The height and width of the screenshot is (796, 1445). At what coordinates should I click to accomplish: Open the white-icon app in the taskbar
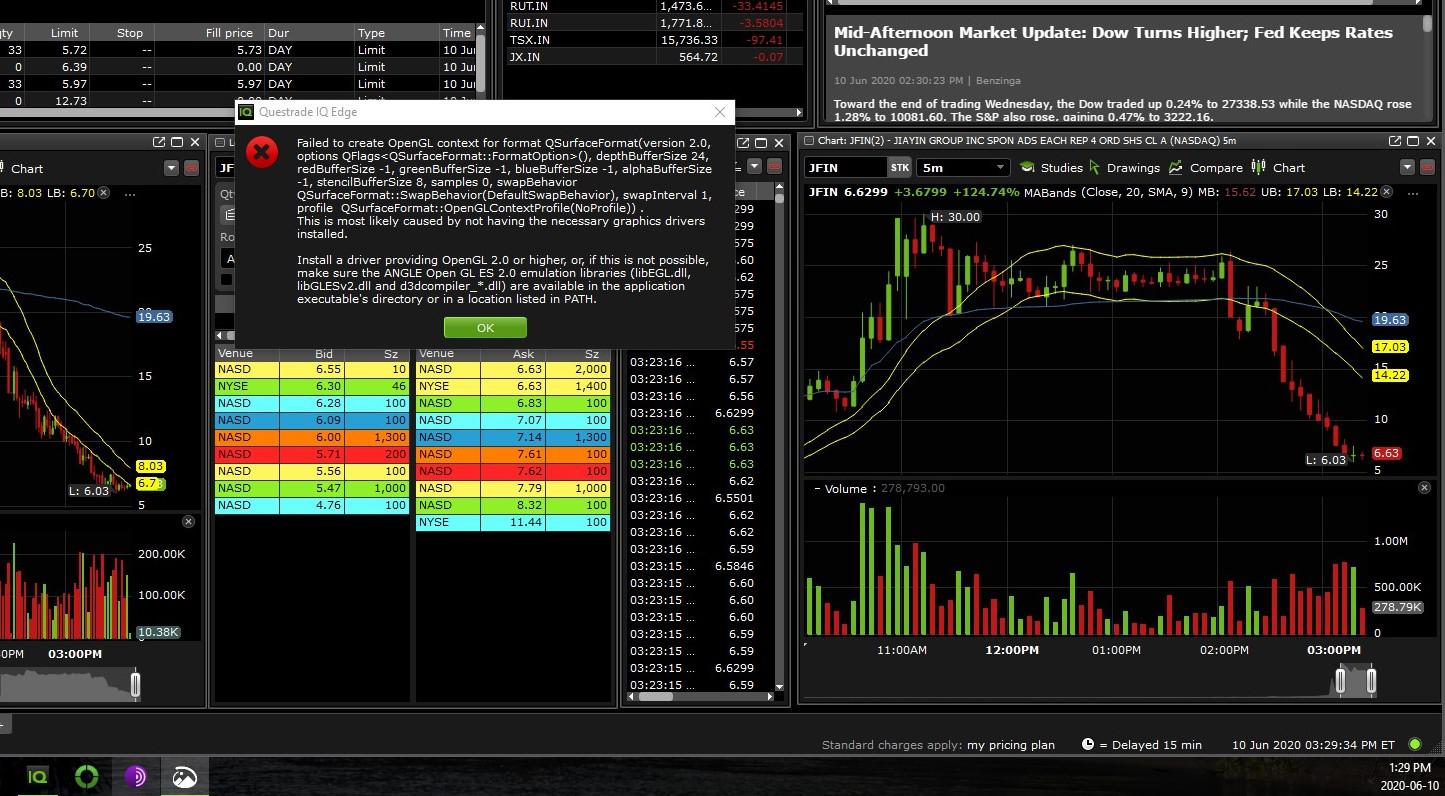(x=185, y=776)
